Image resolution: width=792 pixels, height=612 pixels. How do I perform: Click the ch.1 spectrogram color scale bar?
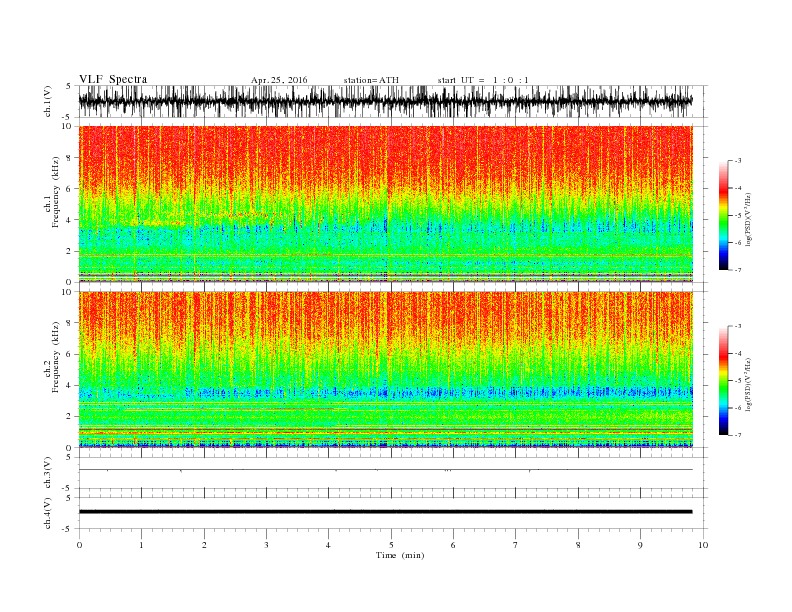coord(723,216)
